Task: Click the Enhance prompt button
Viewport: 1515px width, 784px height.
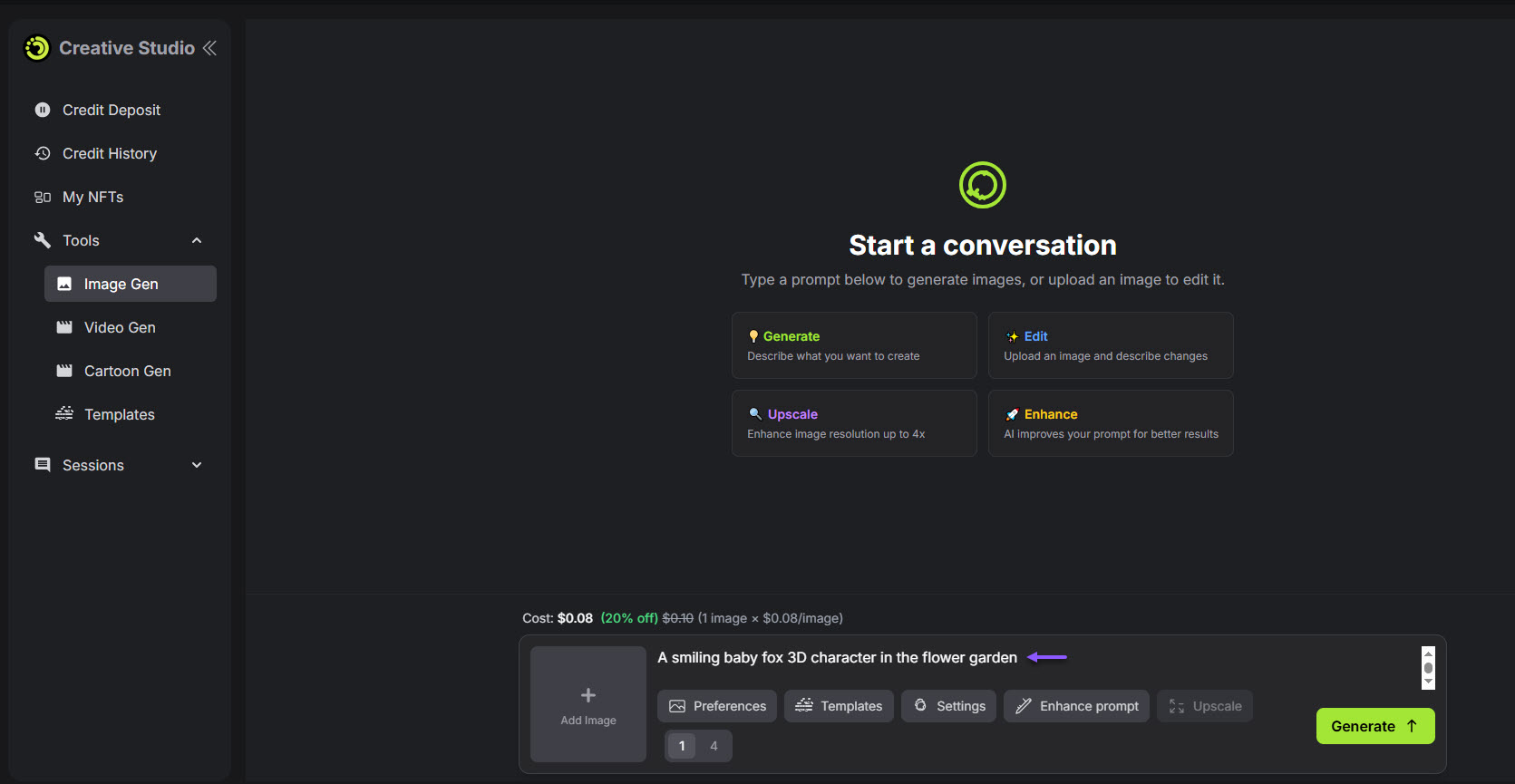Action: point(1076,706)
